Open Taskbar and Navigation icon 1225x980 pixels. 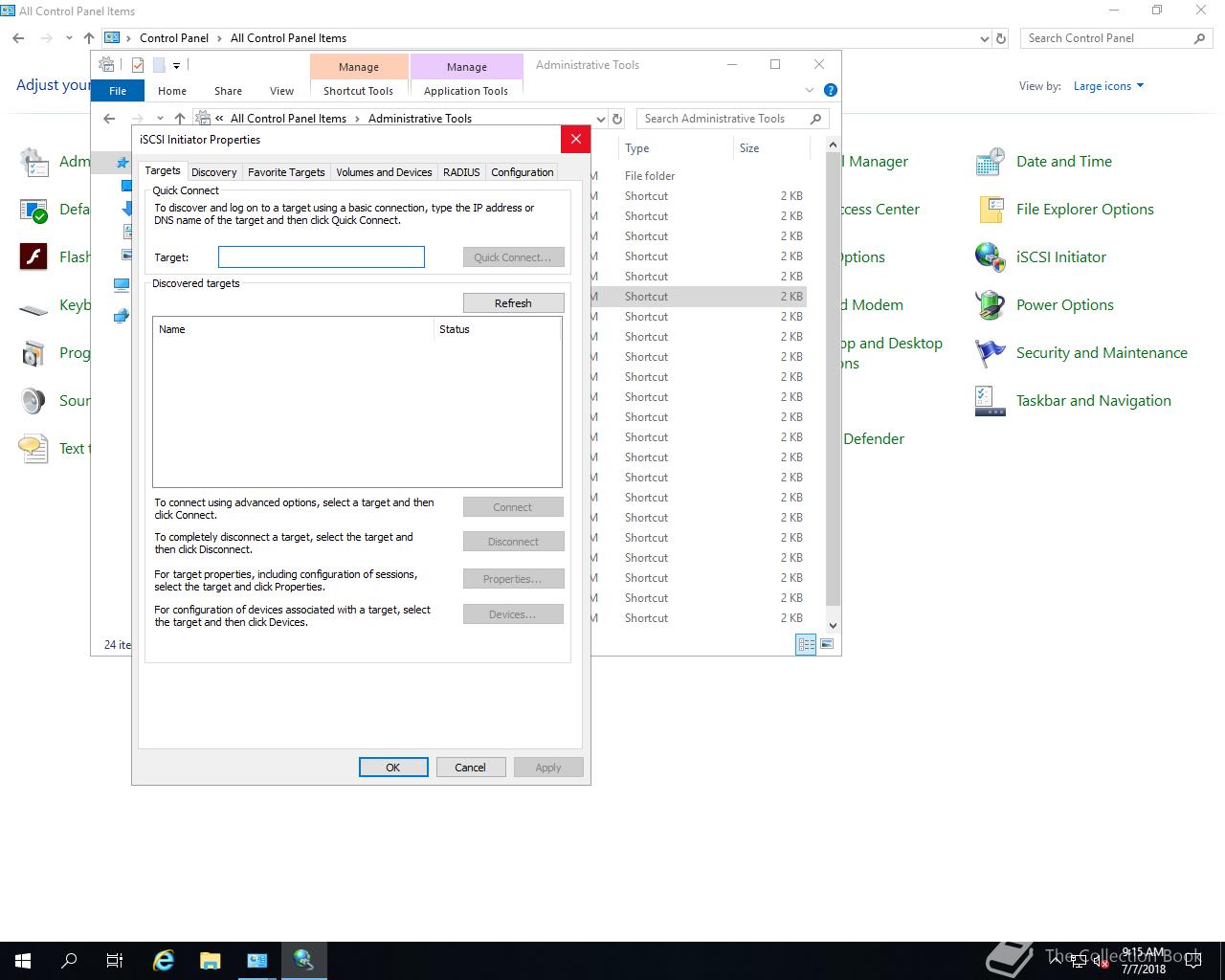pos(990,401)
